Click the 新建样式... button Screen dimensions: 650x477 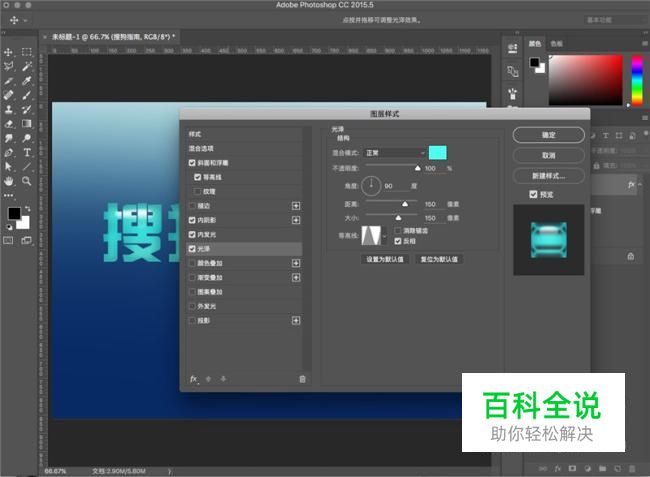(x=548, y=176)
